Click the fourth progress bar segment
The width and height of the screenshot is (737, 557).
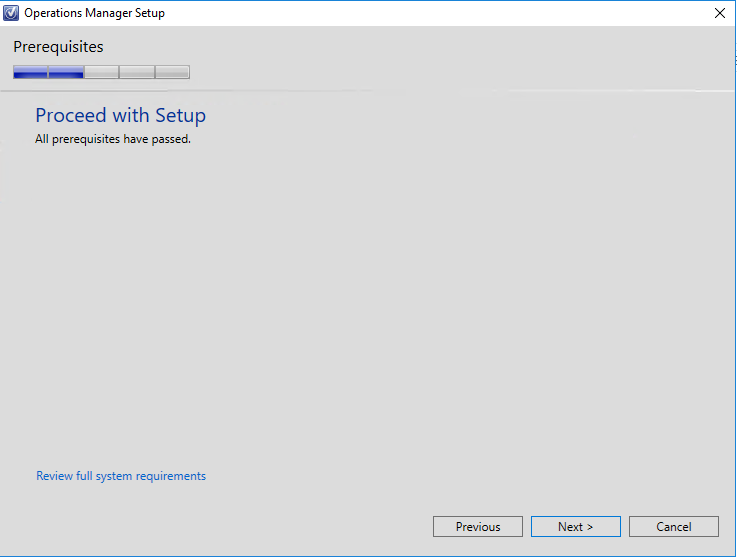pyautogui.click(x=137, y=72)
